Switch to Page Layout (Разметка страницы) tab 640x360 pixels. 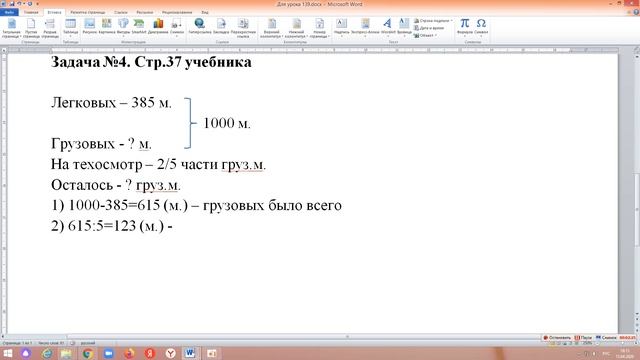tap(88, 12)
